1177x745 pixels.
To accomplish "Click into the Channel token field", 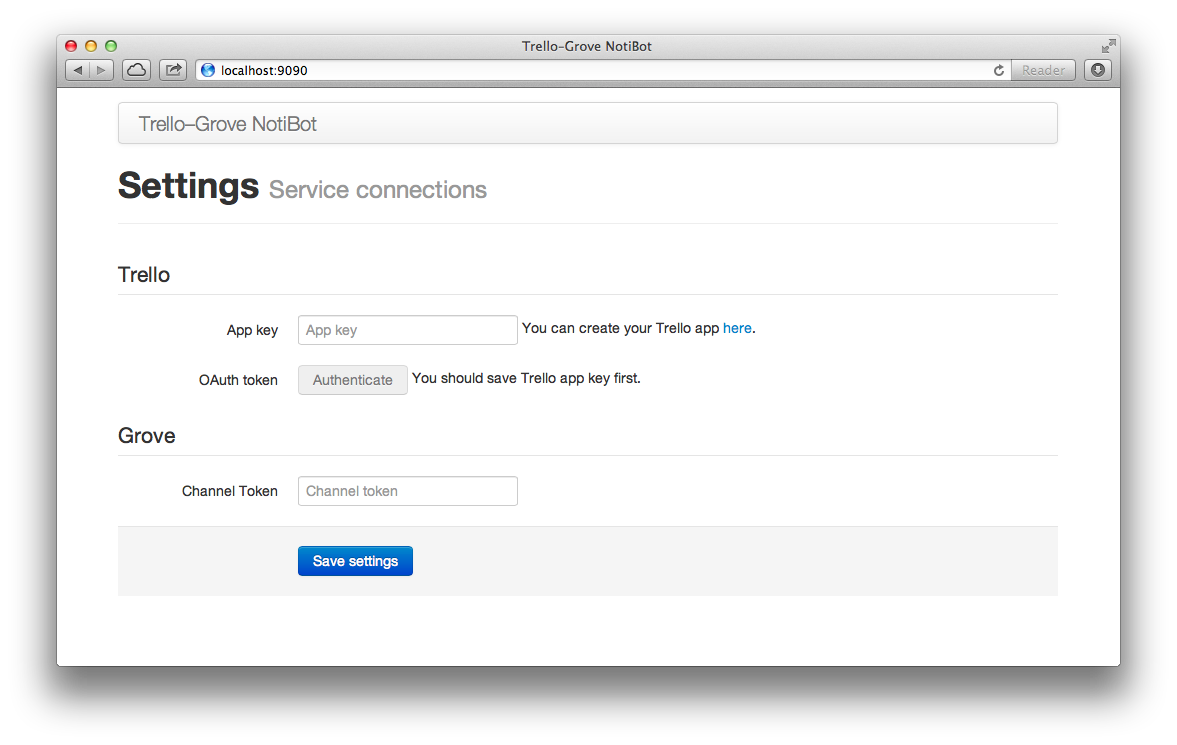I will (x=408, y=491).
